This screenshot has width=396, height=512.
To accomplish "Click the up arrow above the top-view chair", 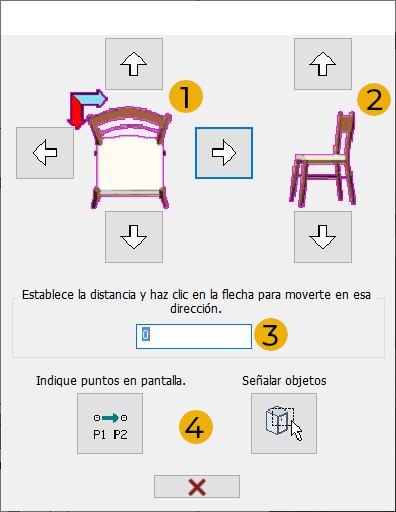I will click(x=134, y=64).
